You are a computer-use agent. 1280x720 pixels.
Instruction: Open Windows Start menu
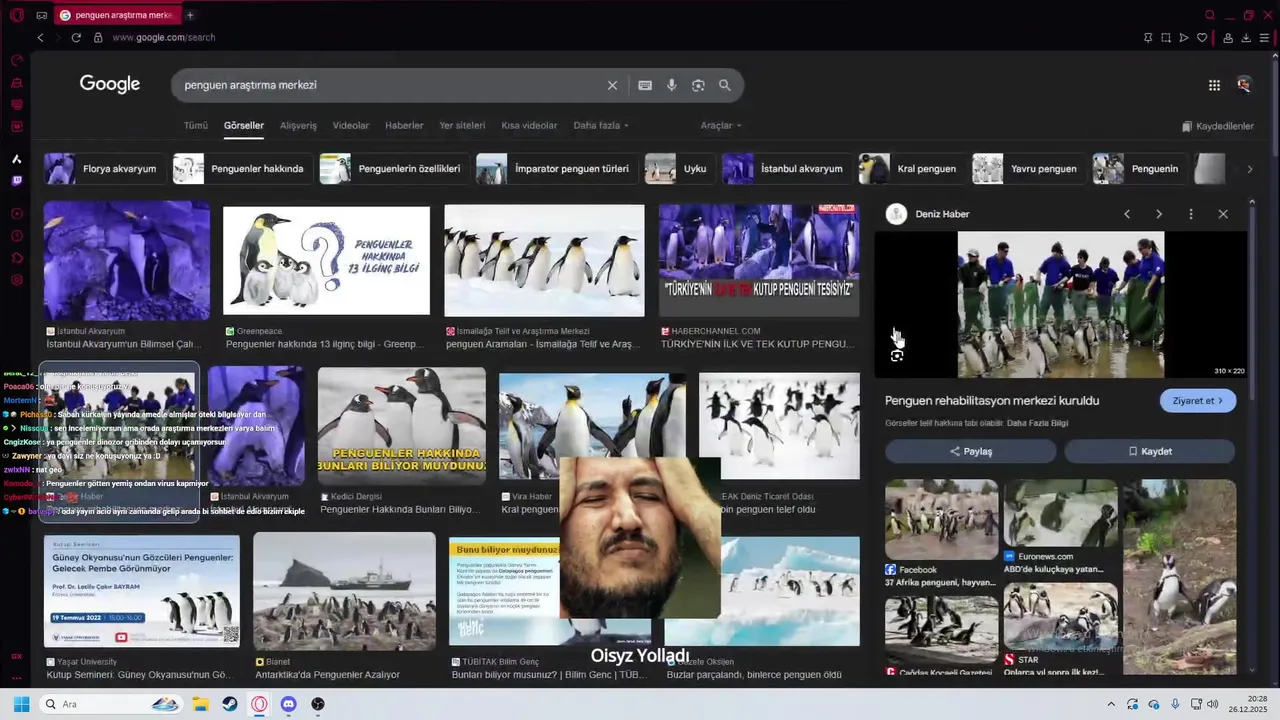[x=21, y=704]
